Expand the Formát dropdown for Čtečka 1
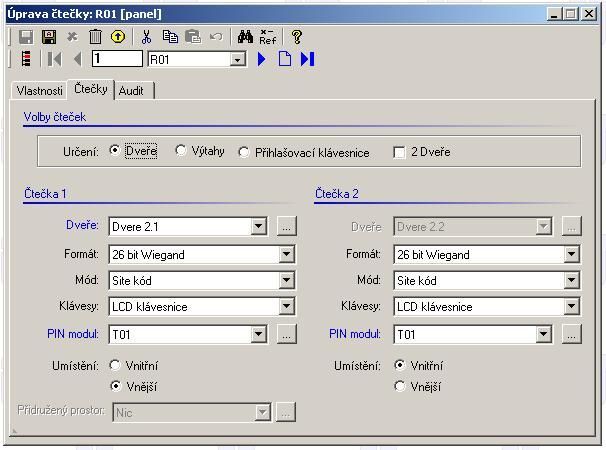606x450 pixels. point(287,255)
